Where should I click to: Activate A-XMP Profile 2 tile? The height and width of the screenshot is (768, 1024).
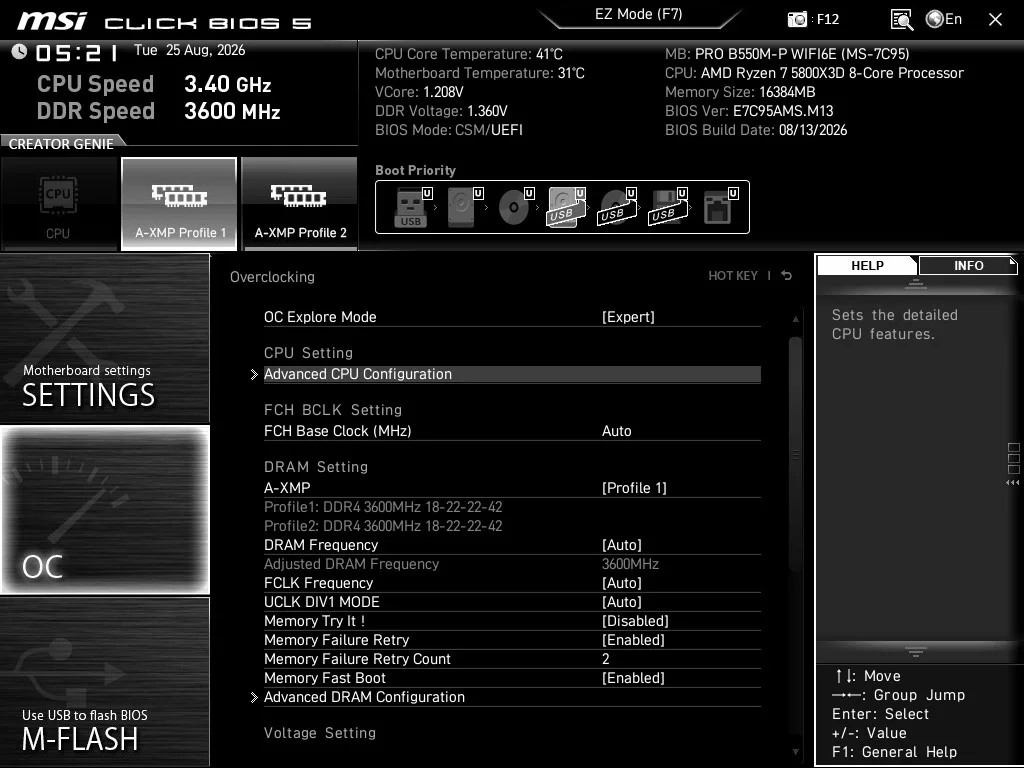click(x=300, y=204)
